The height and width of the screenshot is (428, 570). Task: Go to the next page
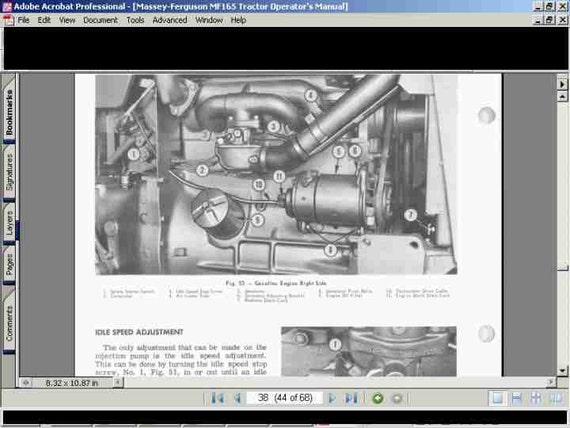click(x=332, y=399)
